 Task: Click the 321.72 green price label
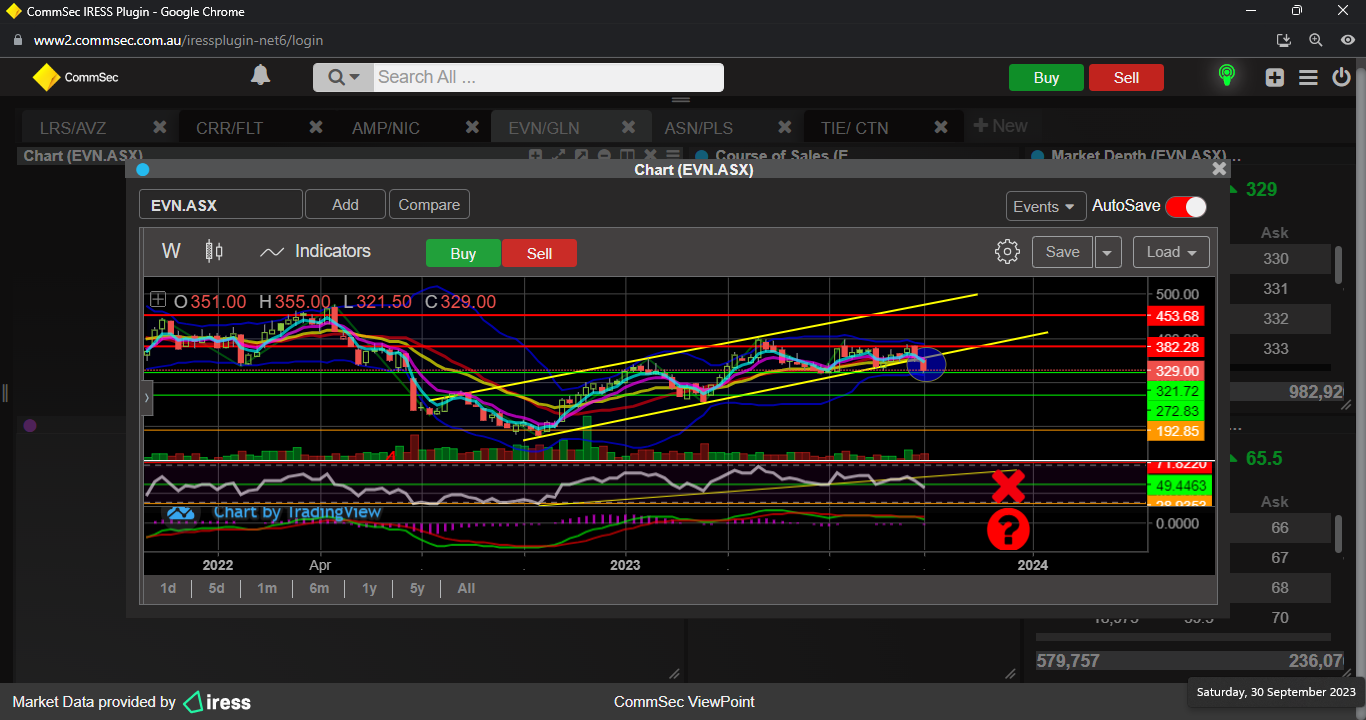tap(1177, 391)
